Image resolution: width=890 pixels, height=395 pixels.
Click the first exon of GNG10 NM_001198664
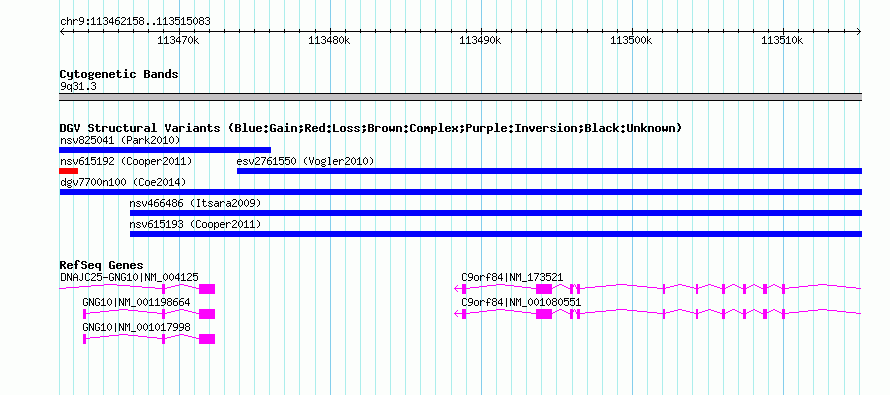pos(85,314)
